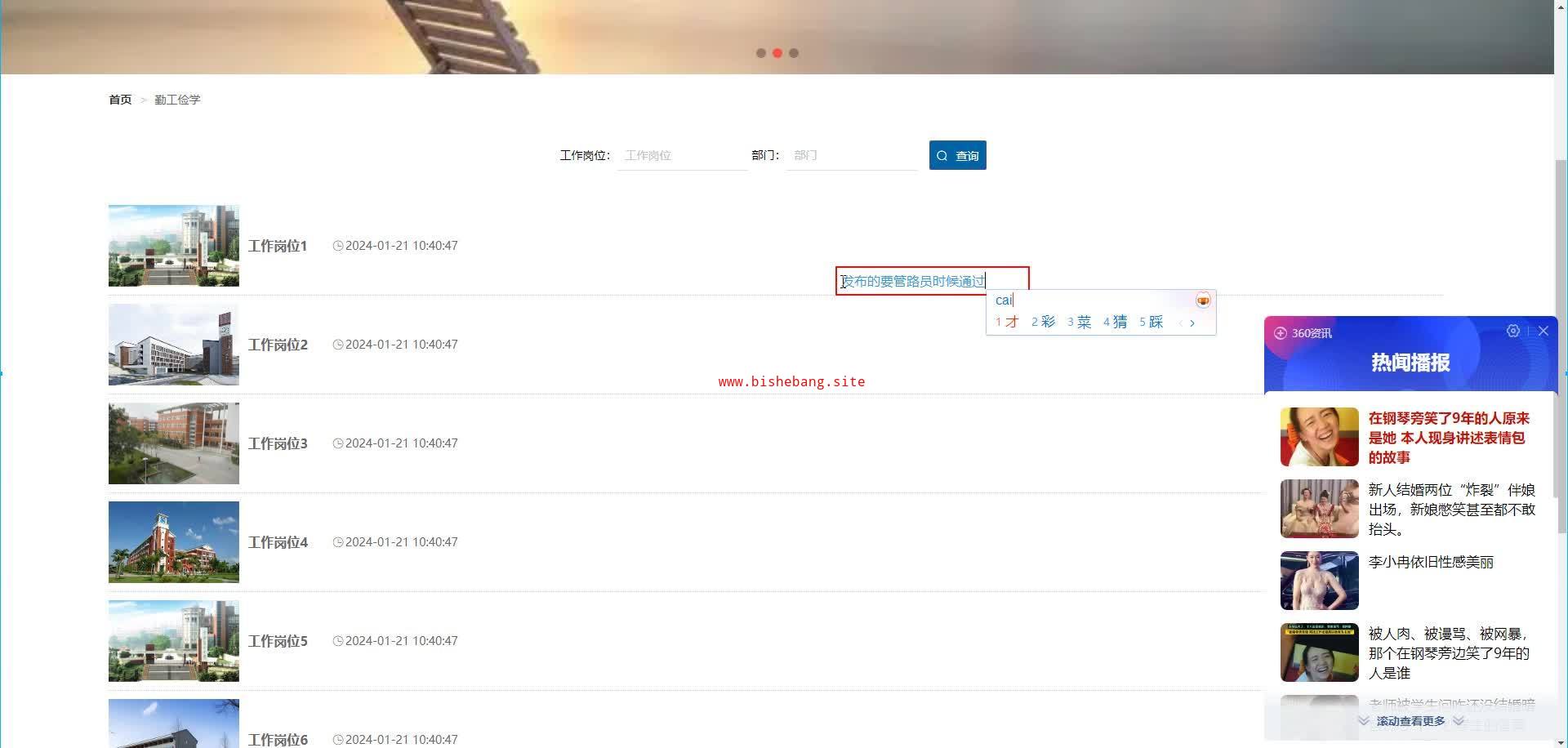
Task: Open the 工作岗位1 title link
Action: point(278,246)
